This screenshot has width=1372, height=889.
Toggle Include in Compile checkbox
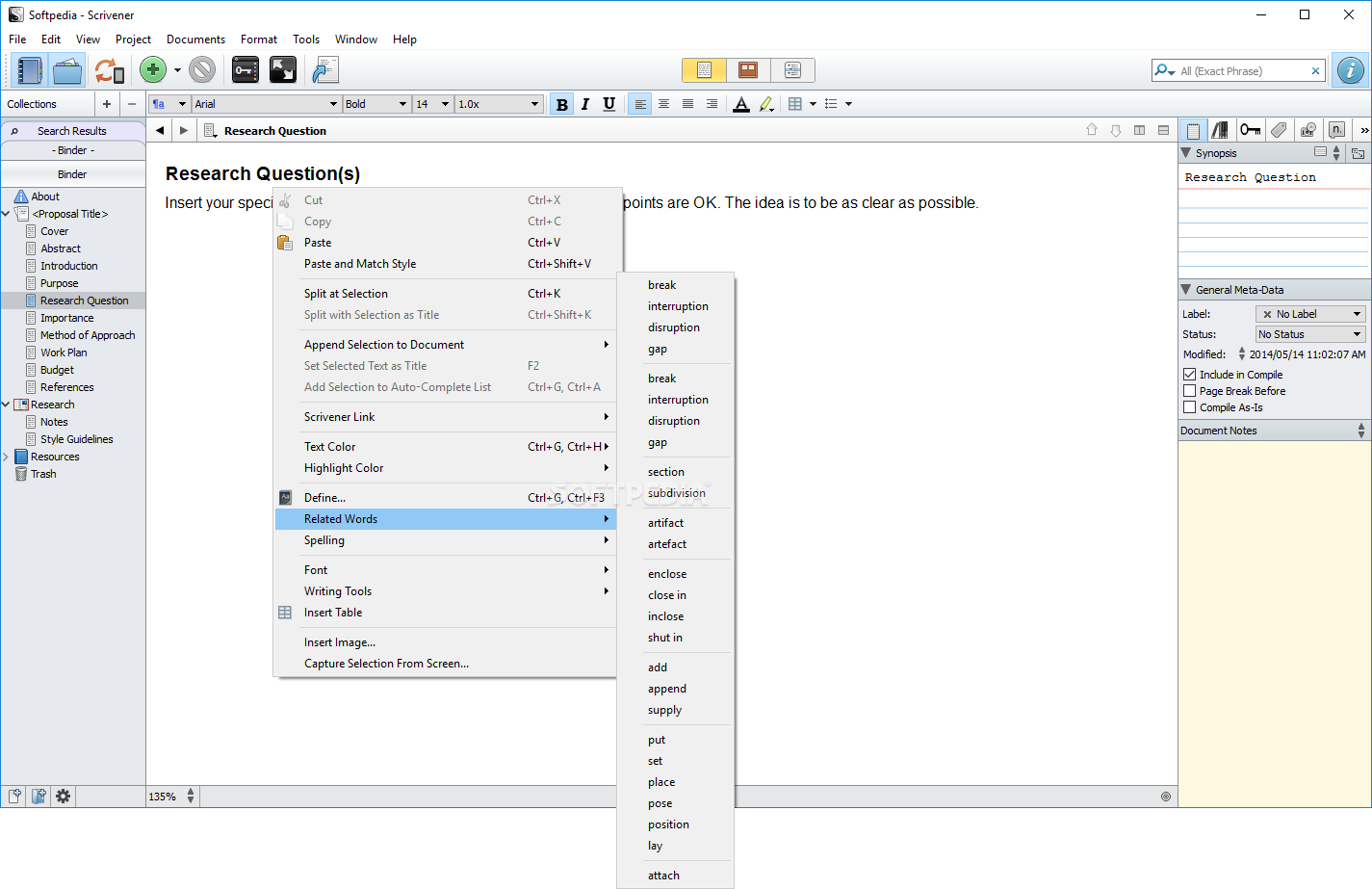(1189, 375)
